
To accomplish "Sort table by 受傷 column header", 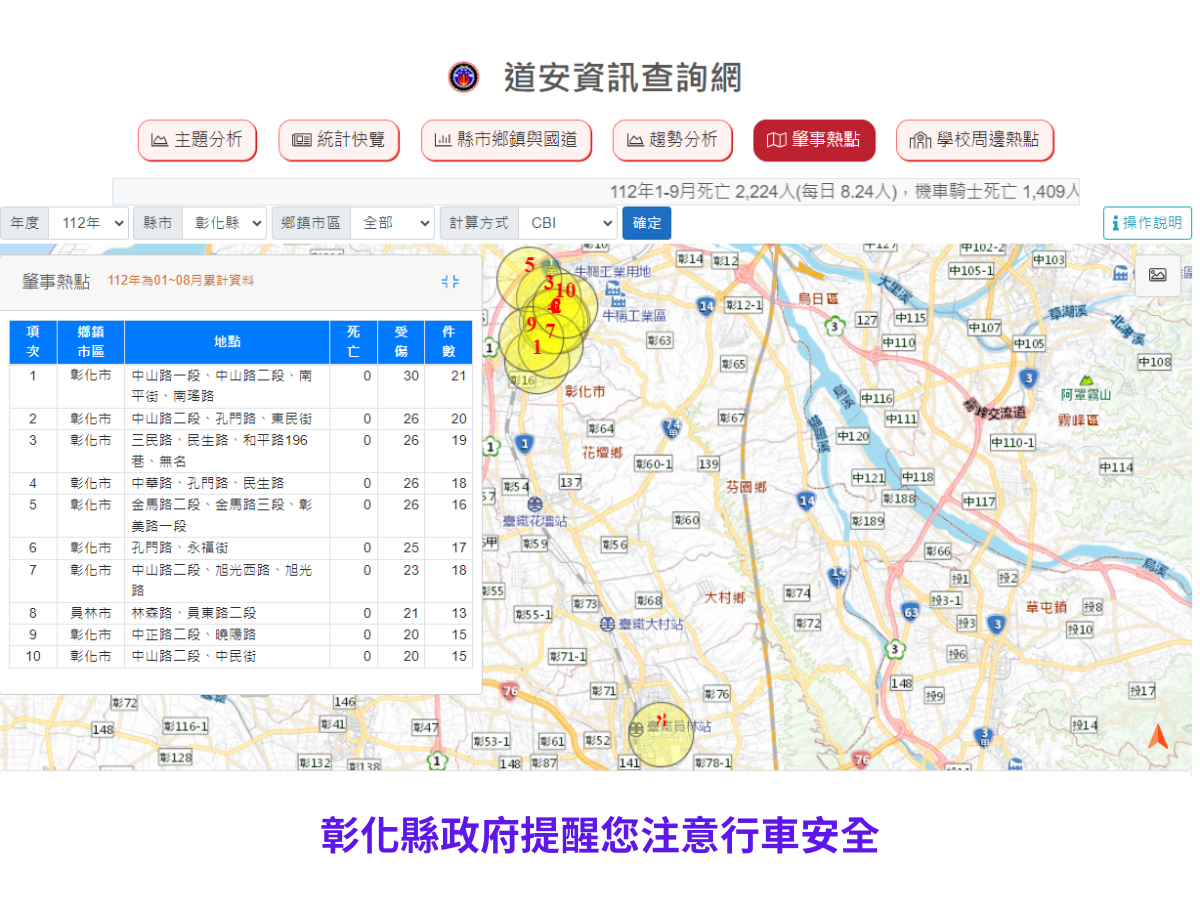I will tap(401, 342).
